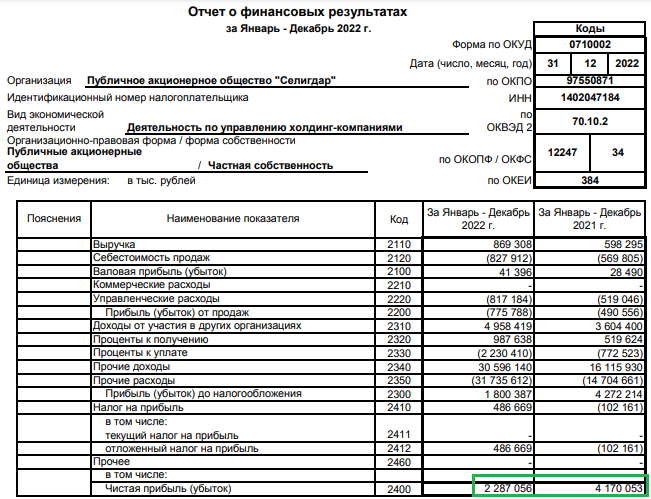Click interest payable value (2 230 410)
651x499 pixels.
[505, 353]
